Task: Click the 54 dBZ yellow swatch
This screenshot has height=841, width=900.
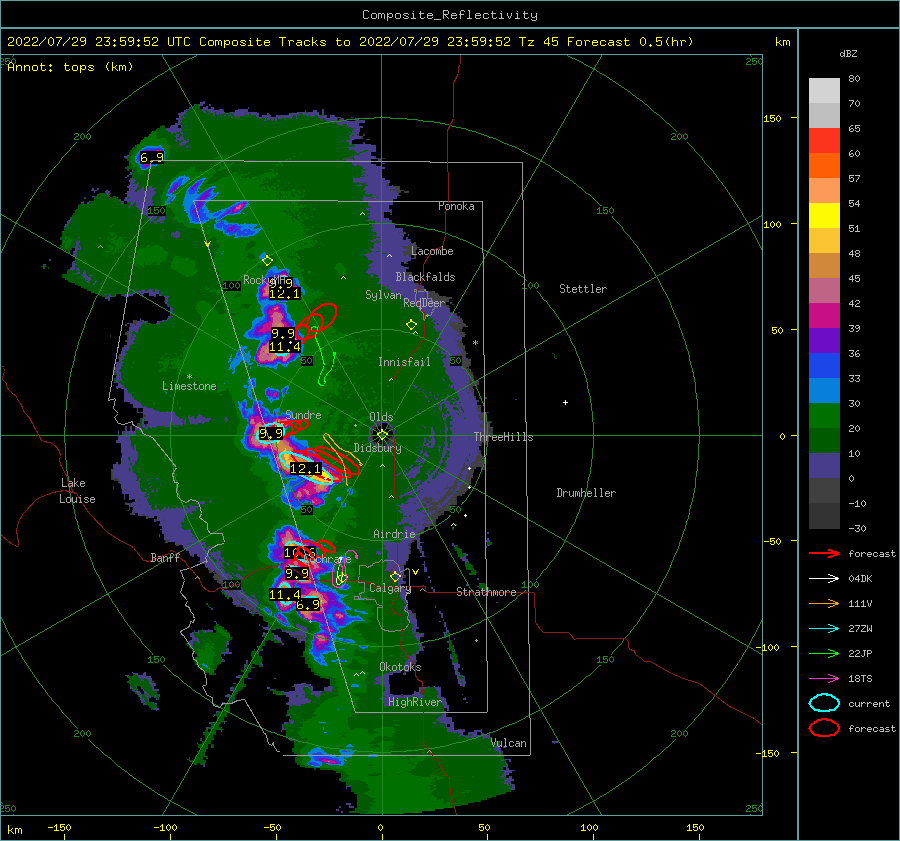Action: pyautogui.click(x=824, y=215)
